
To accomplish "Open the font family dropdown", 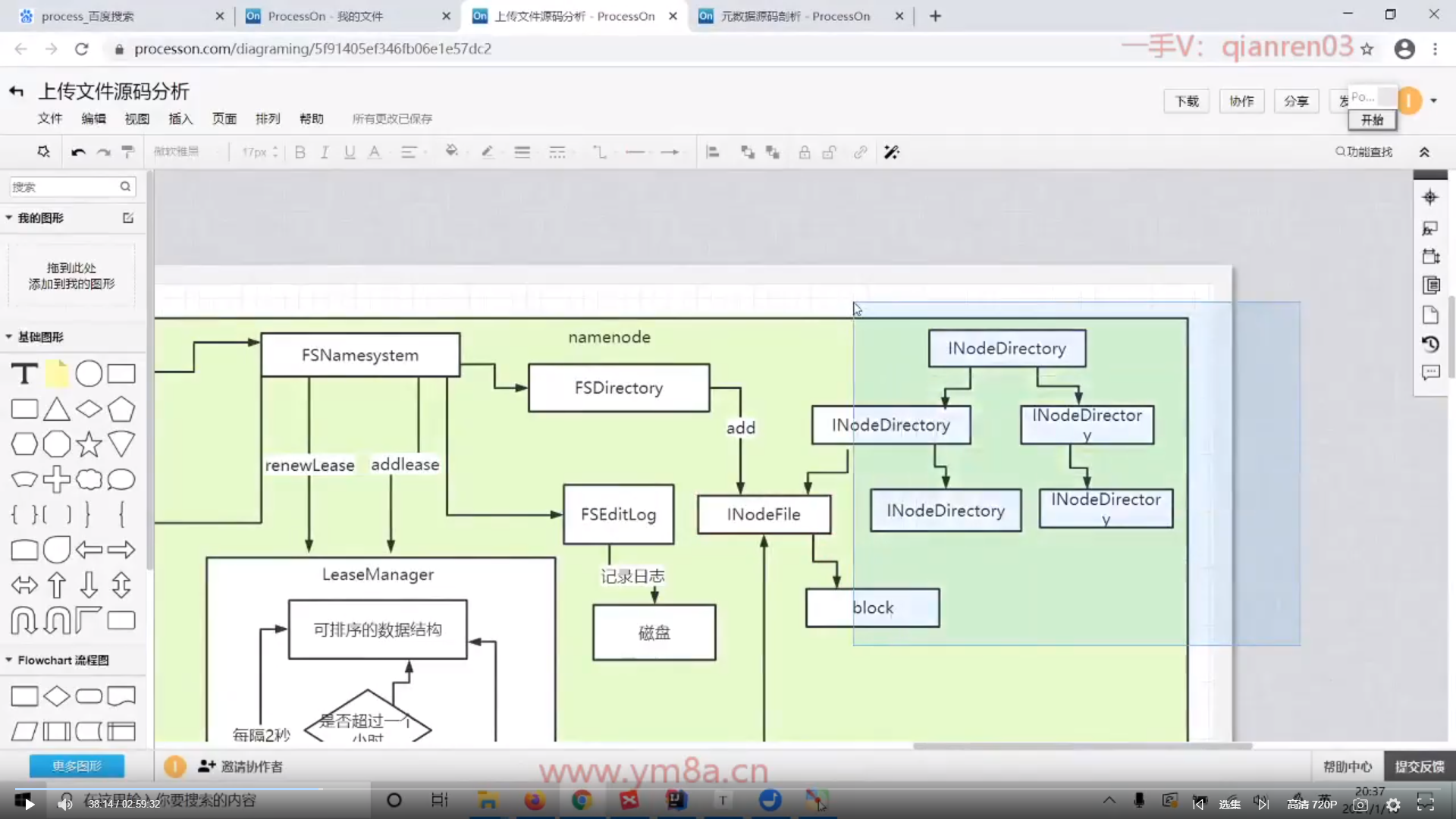I will 187,152.
